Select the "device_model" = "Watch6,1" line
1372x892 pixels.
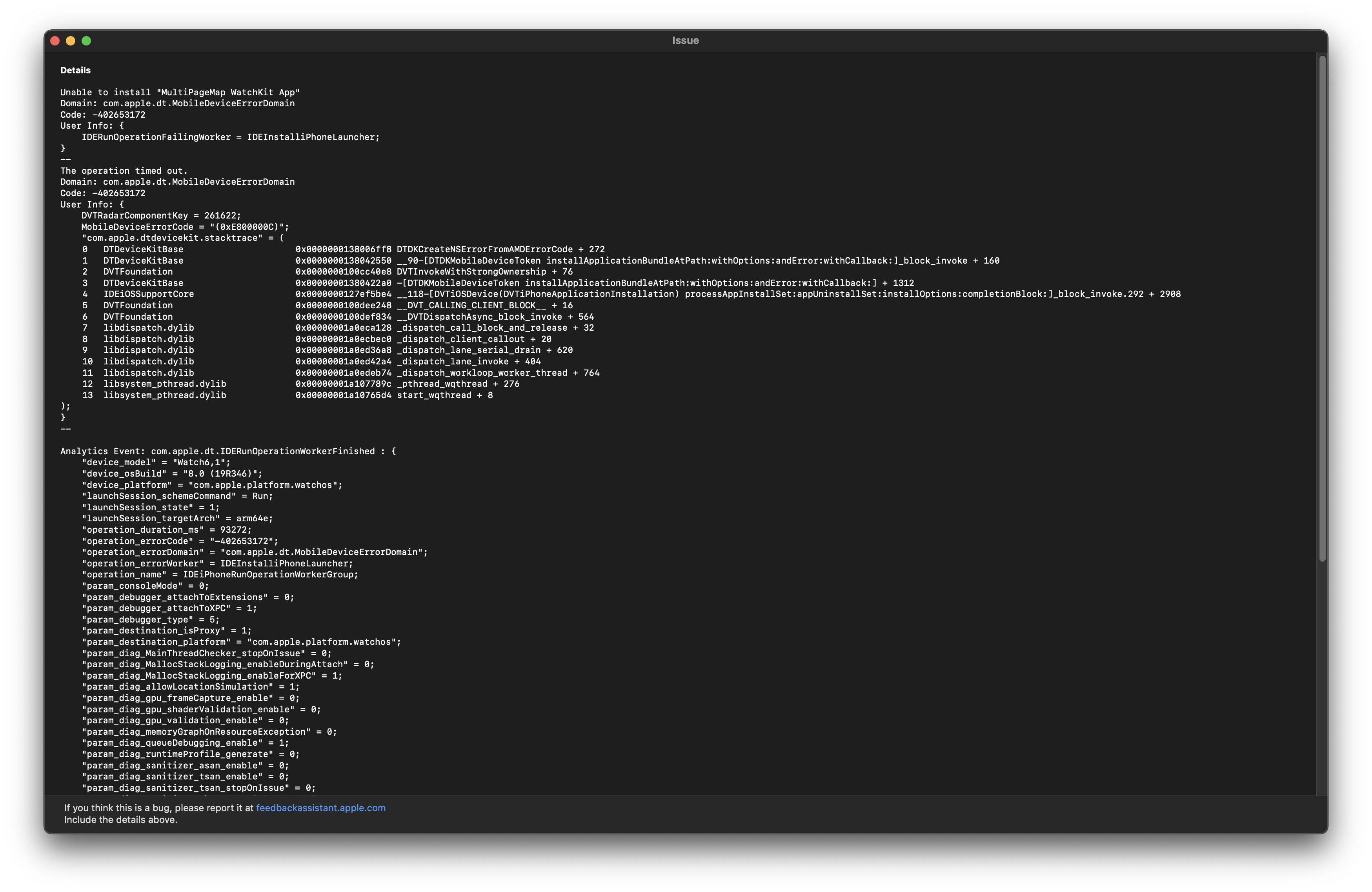tap(156, 462)
